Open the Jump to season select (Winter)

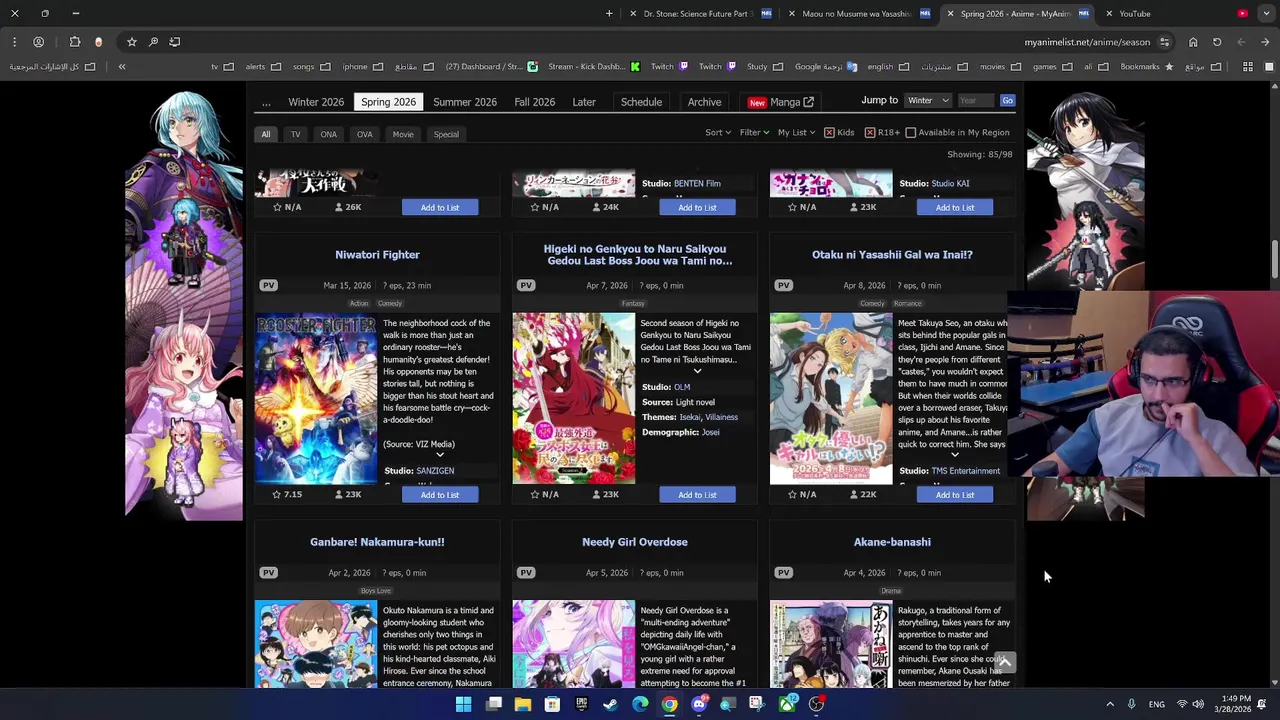point(928,101)
